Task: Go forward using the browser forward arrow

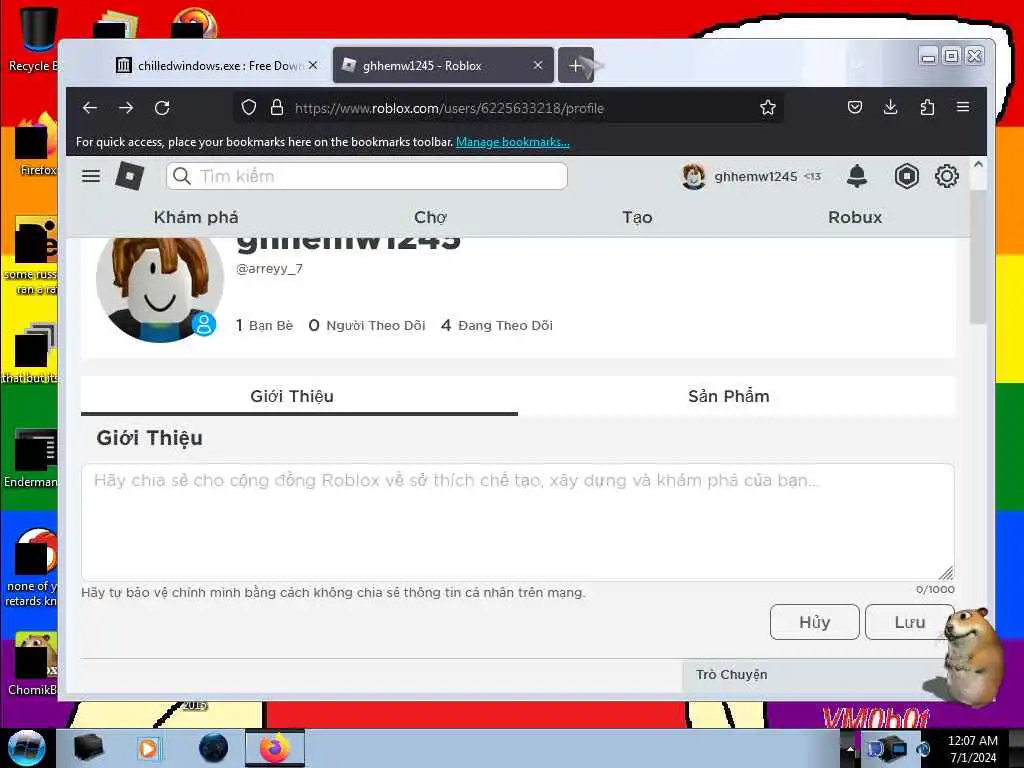Action: pos(126,108)
